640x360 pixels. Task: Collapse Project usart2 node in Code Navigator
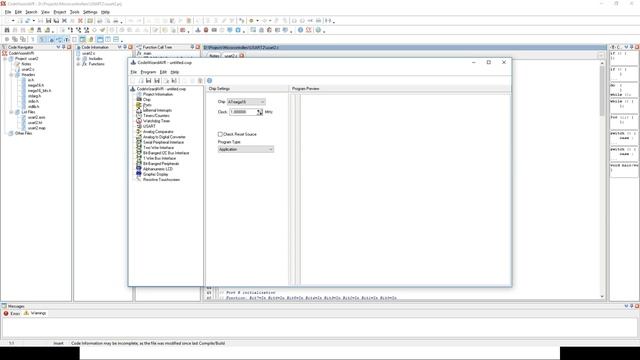(5, 59)
